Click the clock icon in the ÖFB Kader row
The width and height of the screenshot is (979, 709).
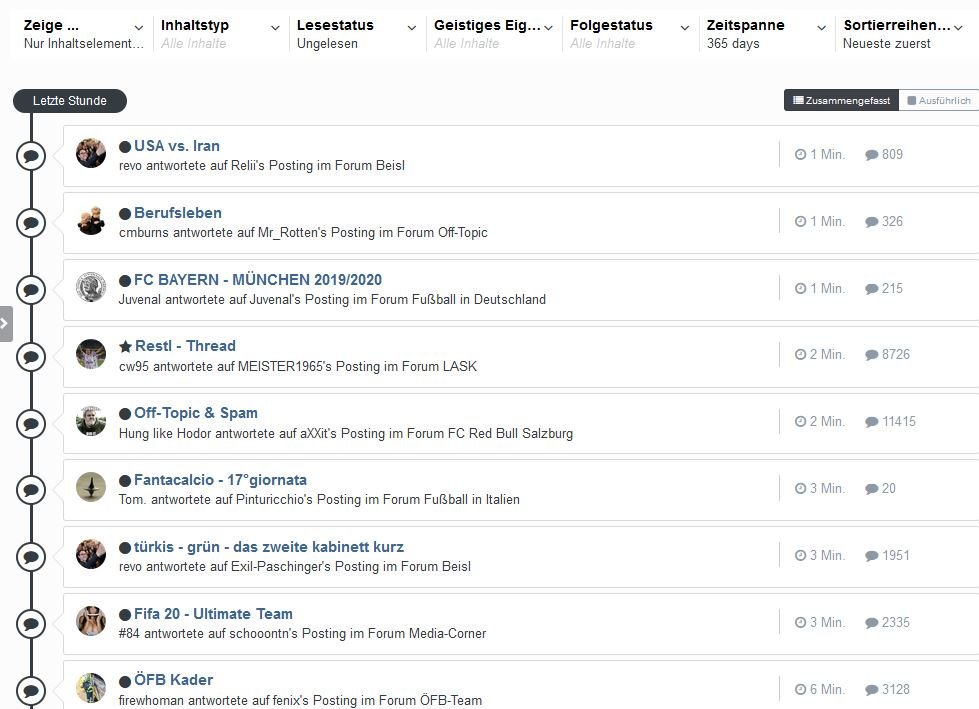tap(800, 689)
